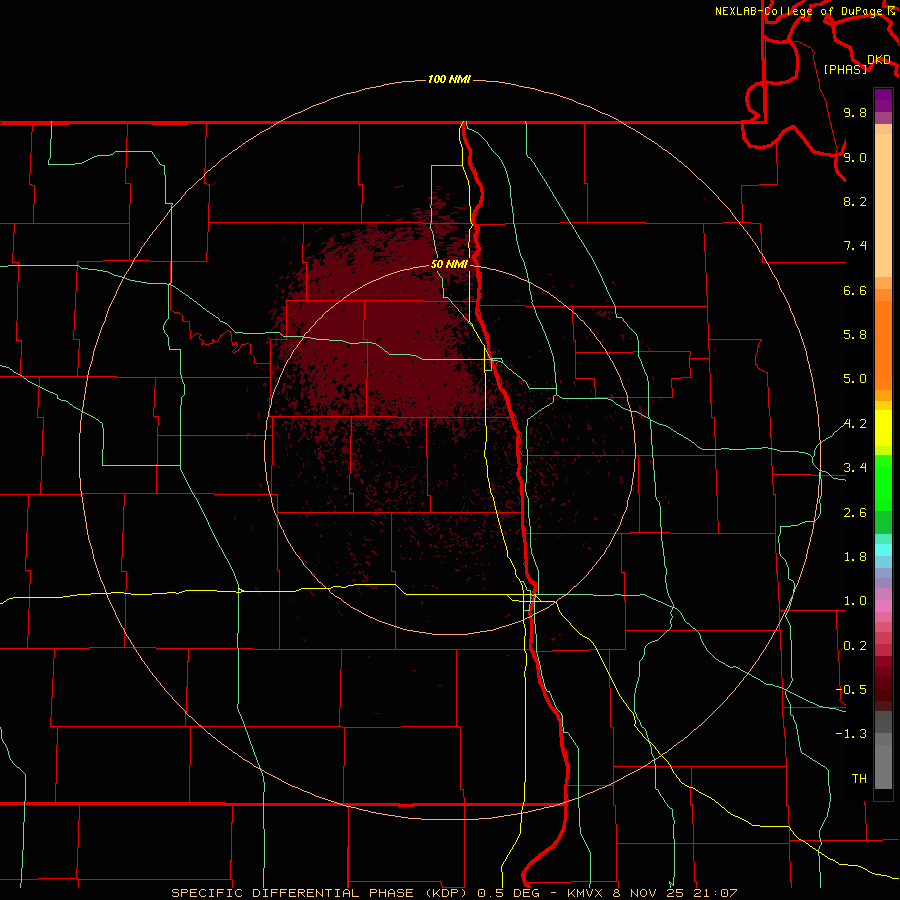The image size is (900, 900).
Task: Click the 9.8 value on the color scale
Action: [855, 112]
